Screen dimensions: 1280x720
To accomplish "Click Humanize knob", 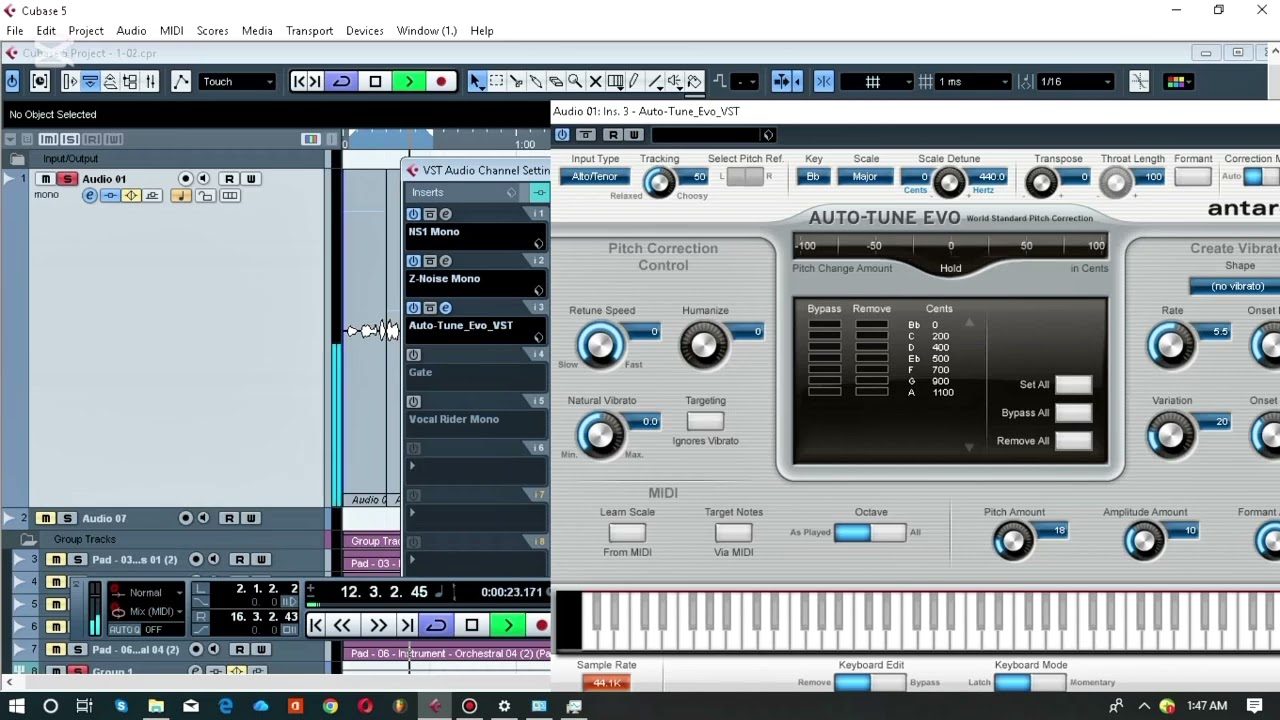I will click(x=704, y=344).
